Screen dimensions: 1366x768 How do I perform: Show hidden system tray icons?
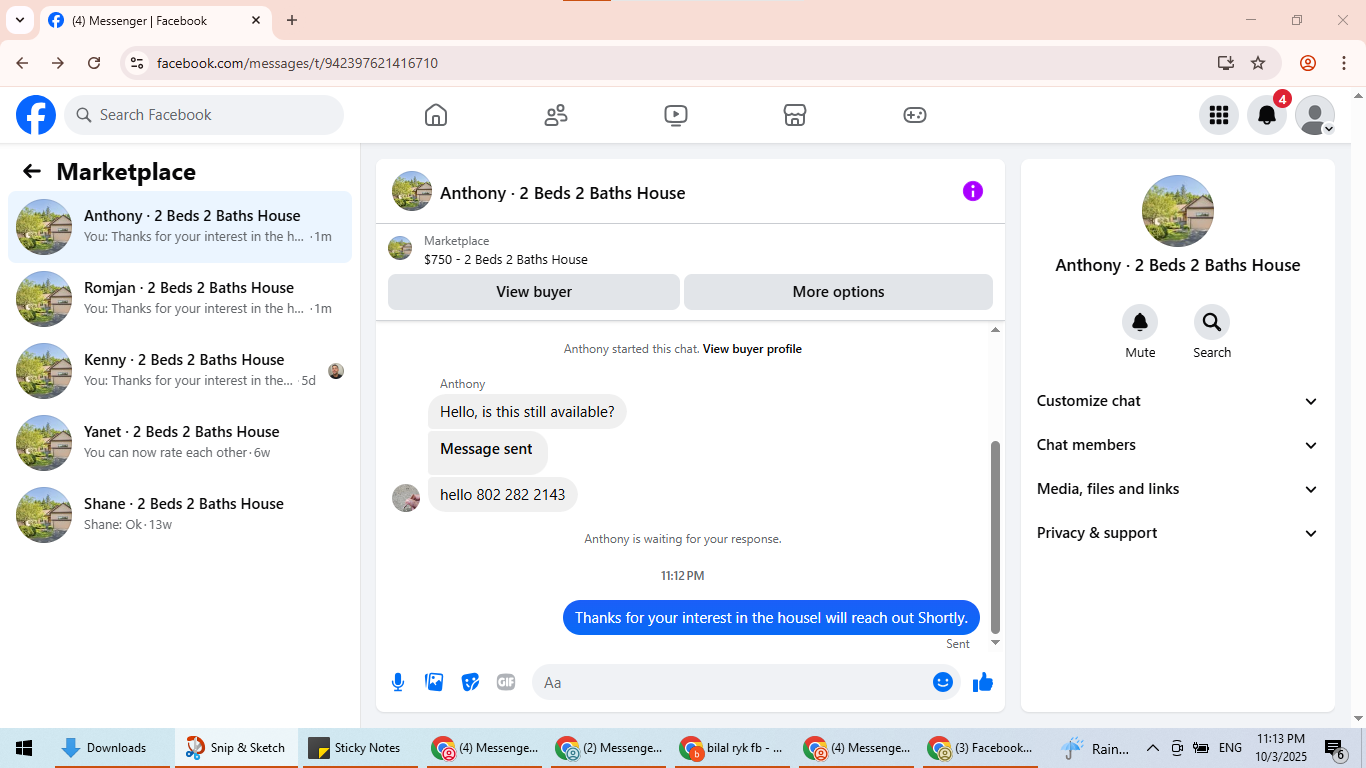tap(1152, 748)
